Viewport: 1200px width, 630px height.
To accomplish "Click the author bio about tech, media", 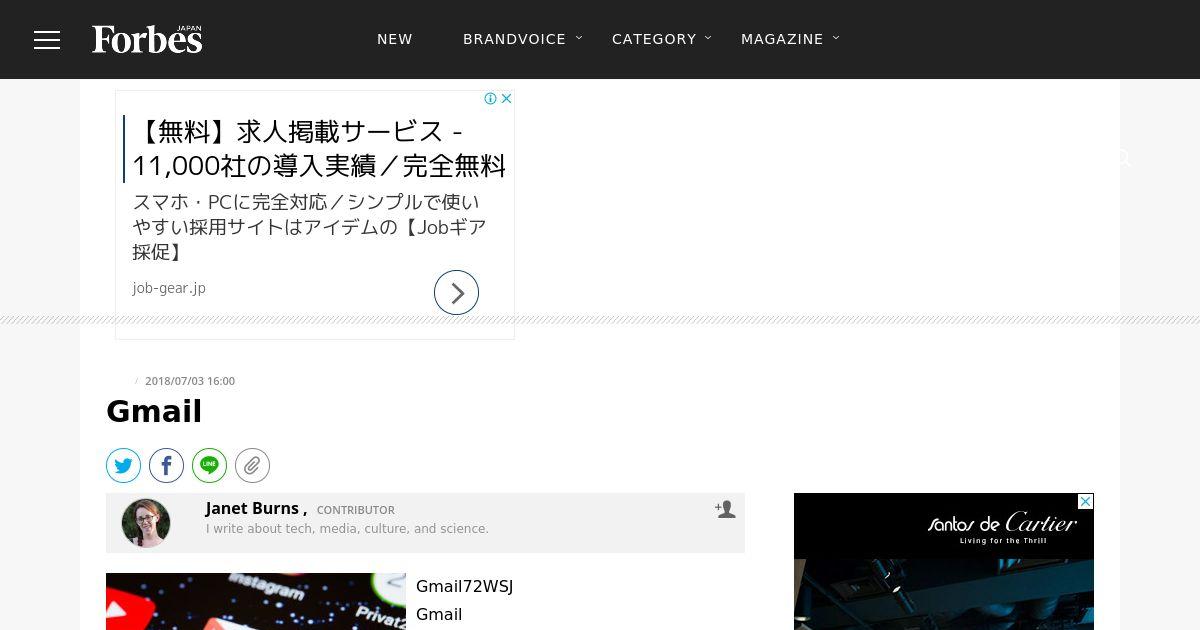I will (x=347, y=529).
